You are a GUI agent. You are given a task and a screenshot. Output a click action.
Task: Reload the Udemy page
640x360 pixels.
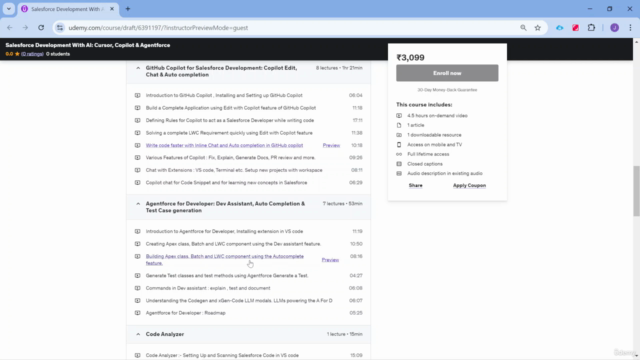tap(41, 28)
